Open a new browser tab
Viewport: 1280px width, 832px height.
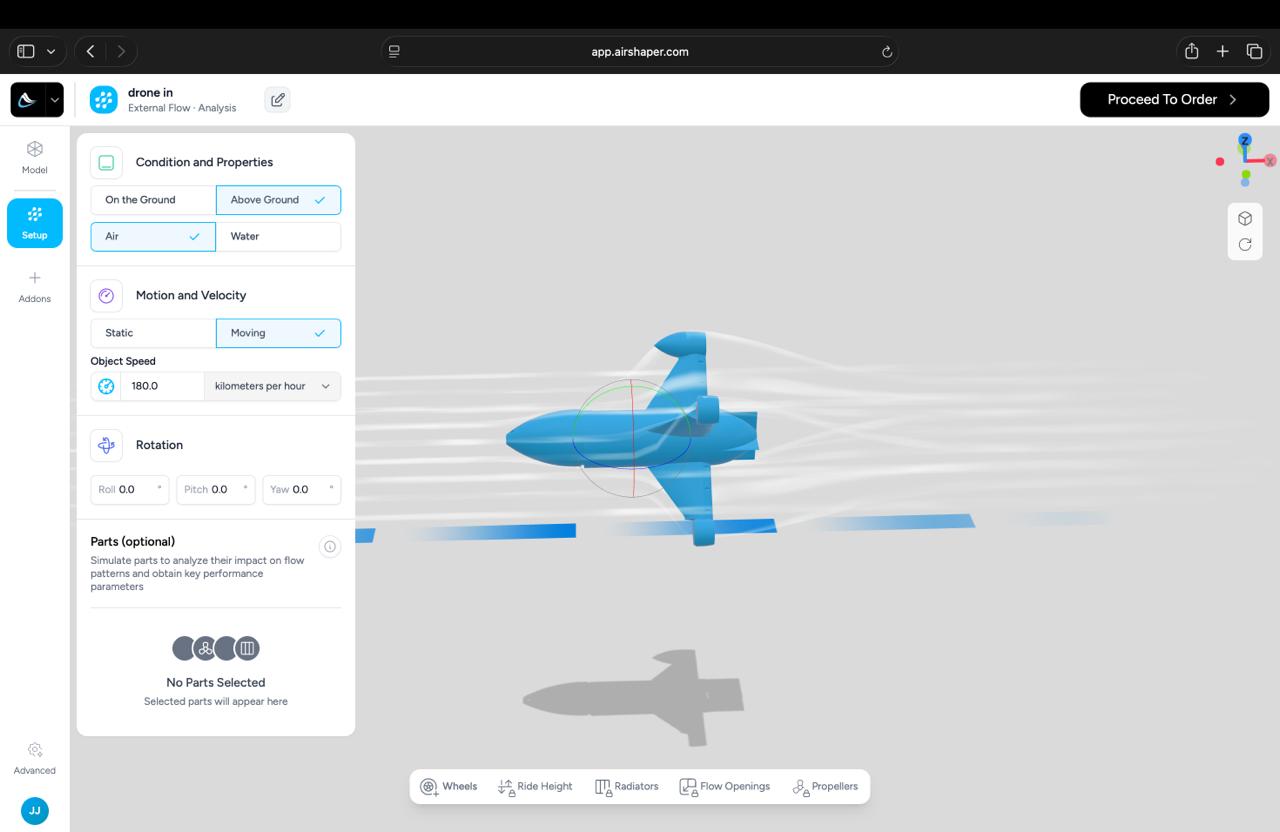1223,52
